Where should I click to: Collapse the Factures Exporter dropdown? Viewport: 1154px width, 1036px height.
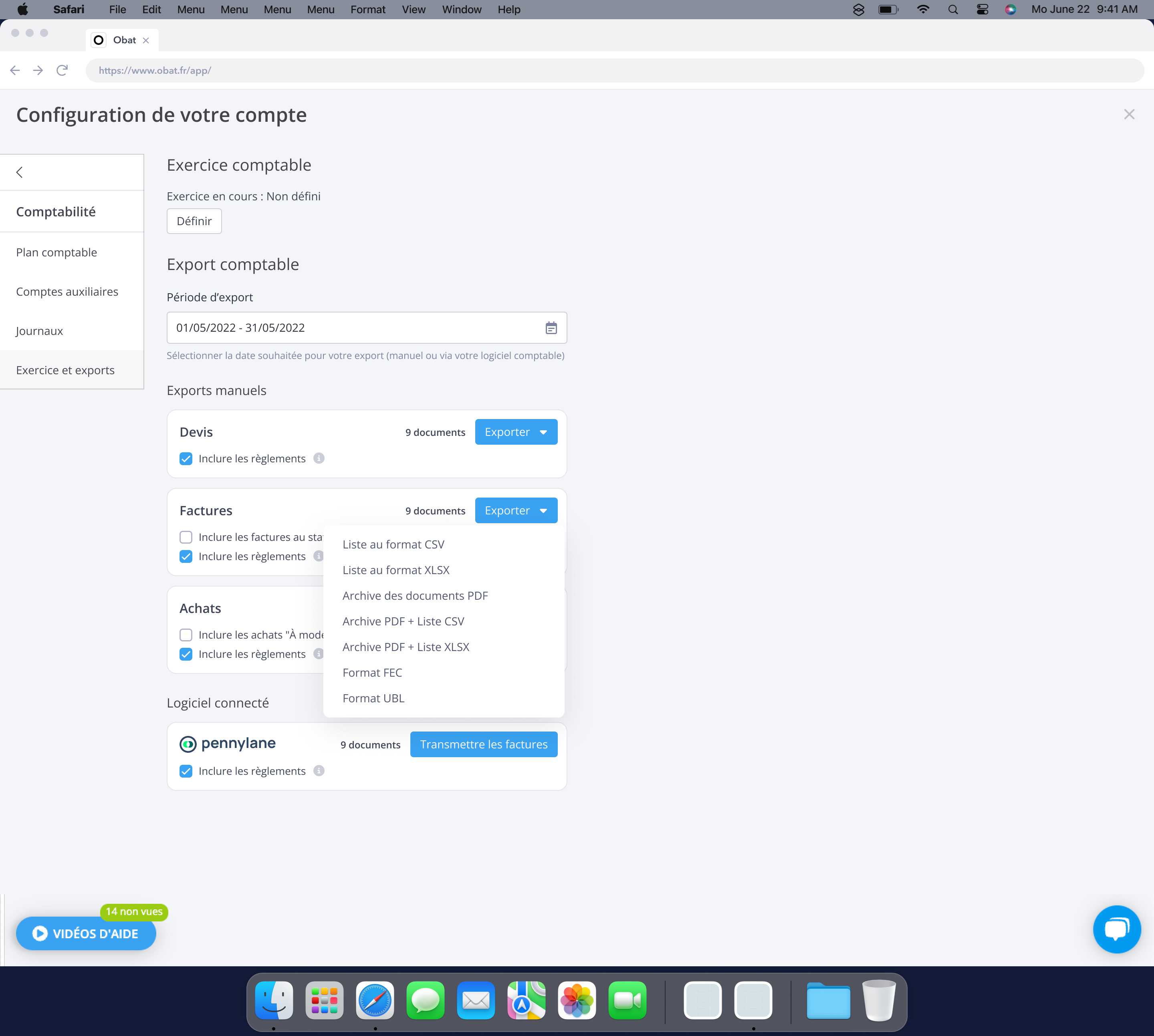[516, 511]
